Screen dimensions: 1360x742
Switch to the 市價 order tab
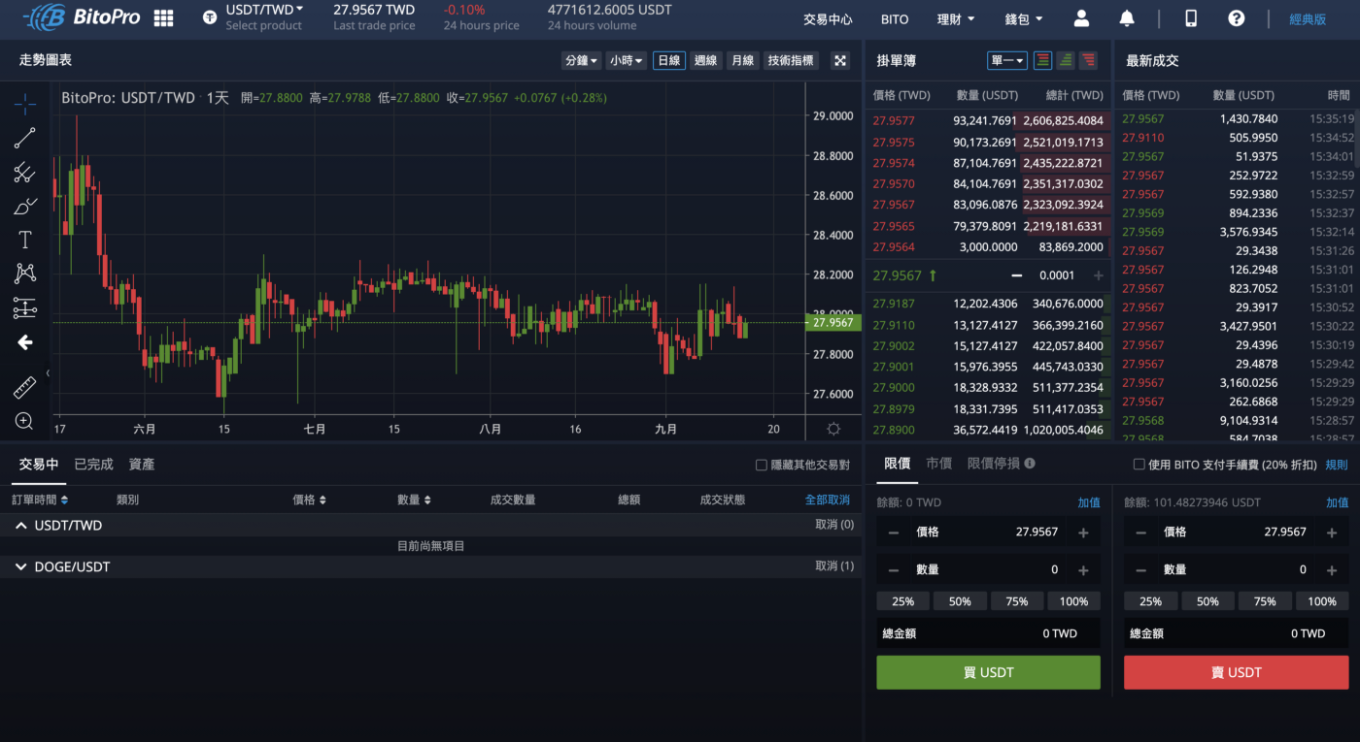coord(940,463)
